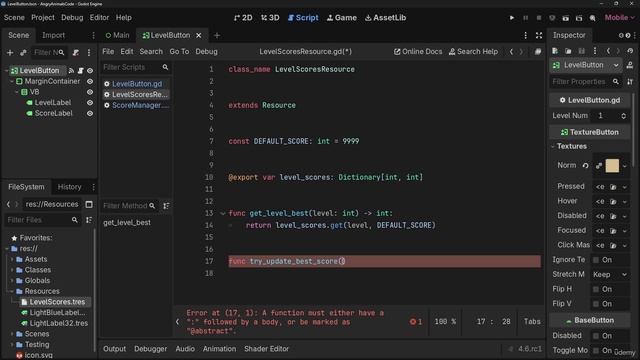Run the project with the play icon
This screenshot has width=640, height=360.
tap(511, 18)
